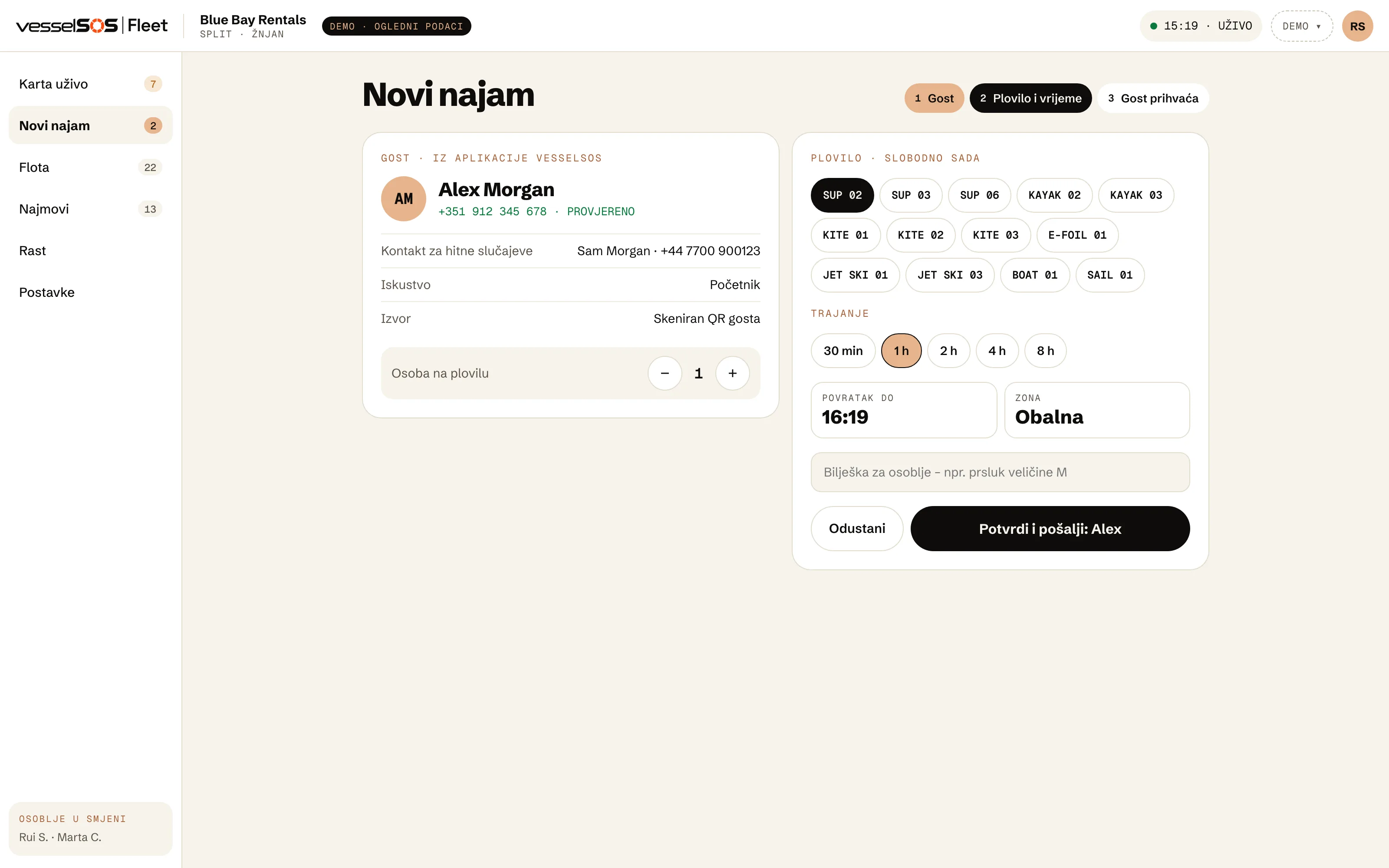Choose the 2 h duration
Viewport: 1389px width, 868px height.
[948, 351]
